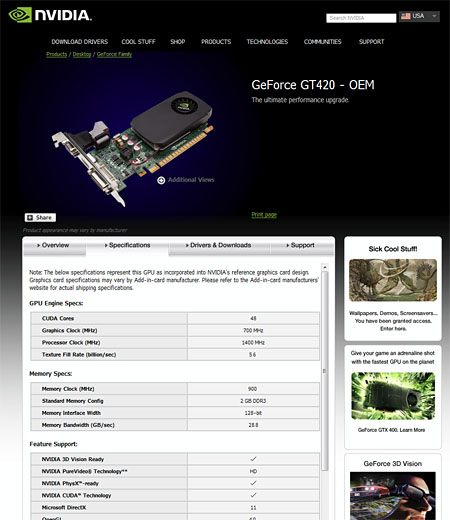The image size is (450, 520).
Task: Click the Enter here link
Action: (x=393, y=329)
